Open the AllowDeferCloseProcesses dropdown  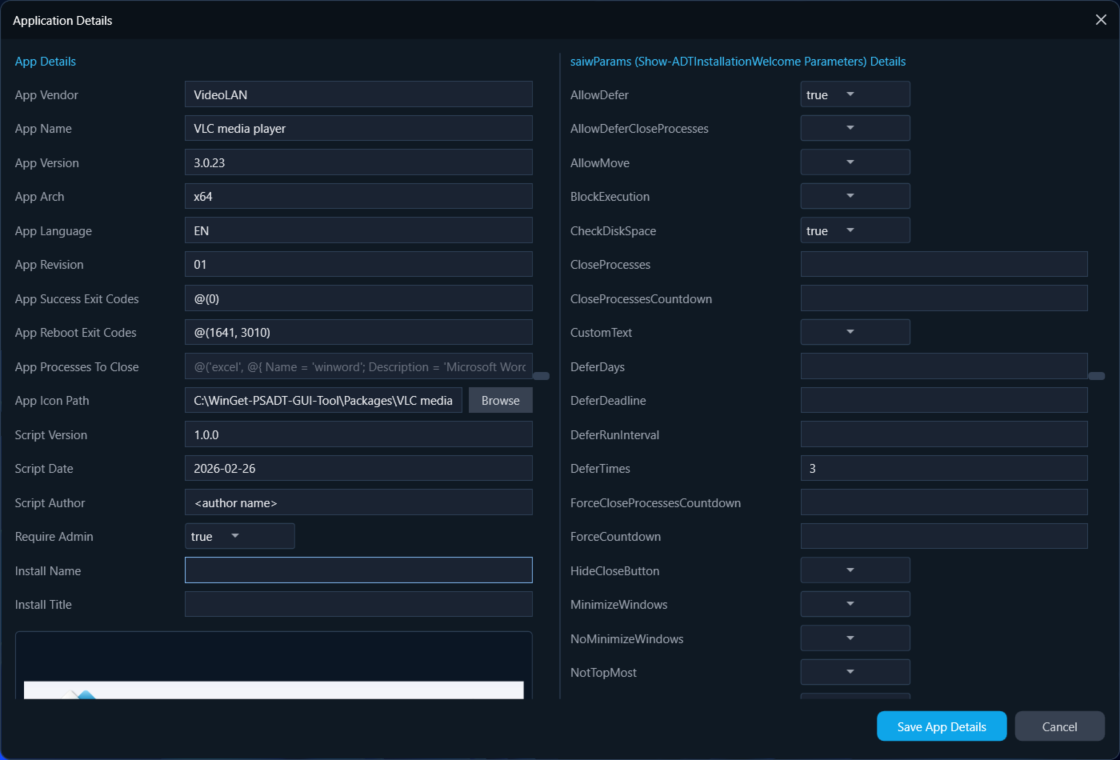(x=855, y=128)
